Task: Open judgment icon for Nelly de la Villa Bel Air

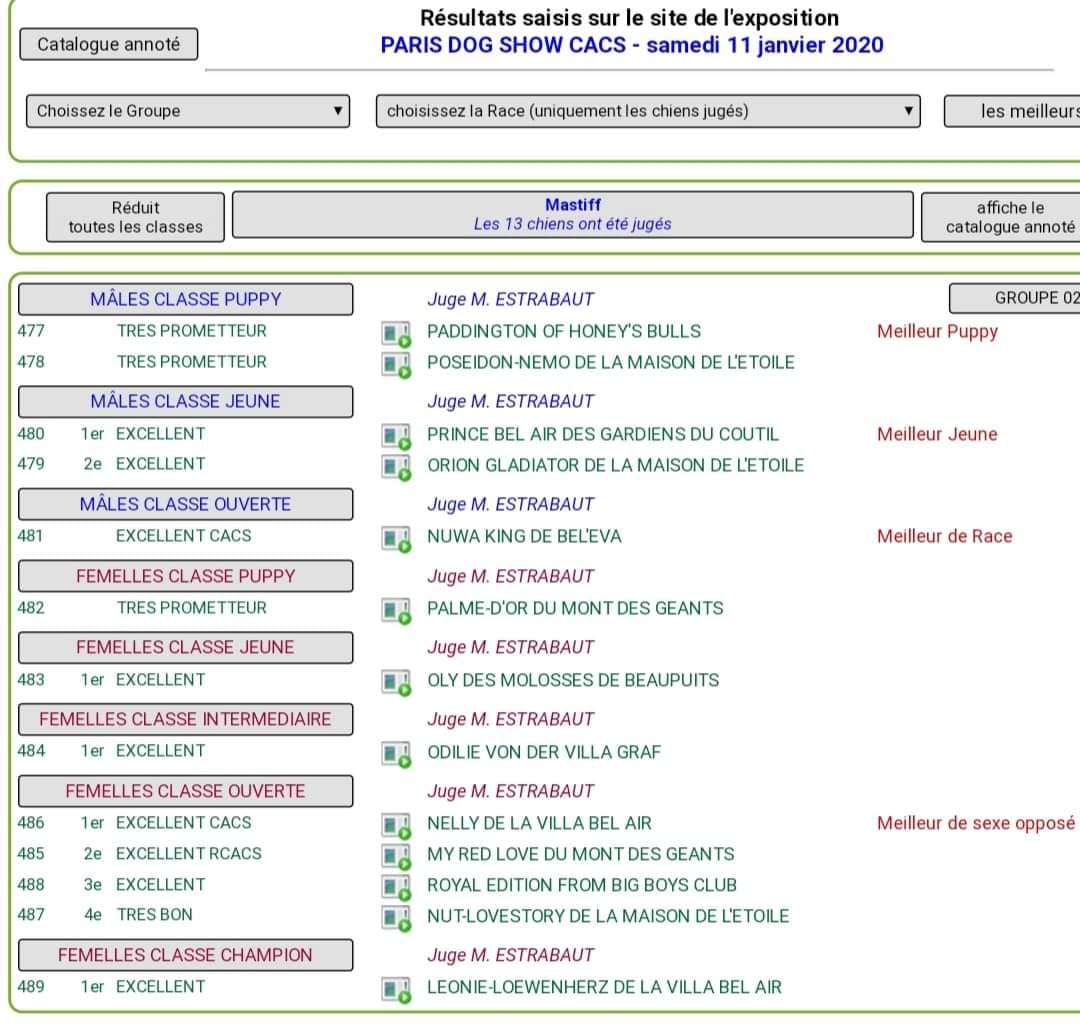Action: [x=396, y=825]
